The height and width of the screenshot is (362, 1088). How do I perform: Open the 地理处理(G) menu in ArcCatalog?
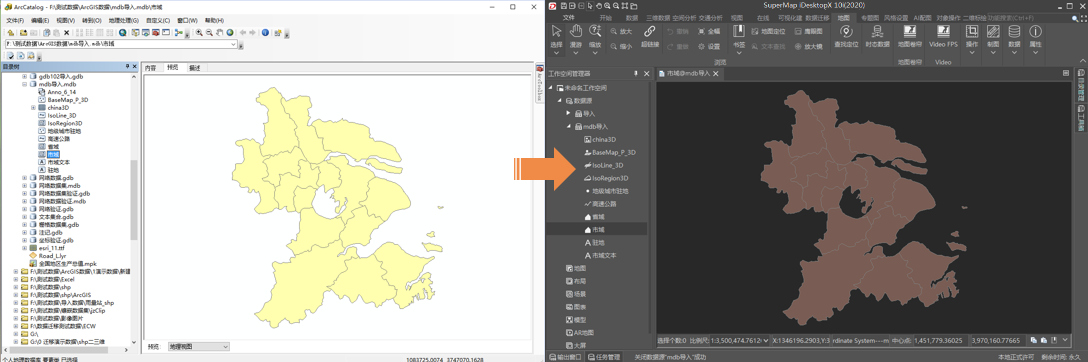click(x=124, y=21)
